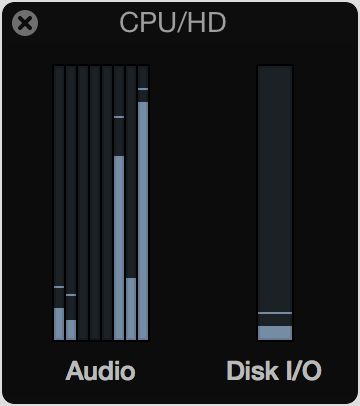Click the peak line in Disk I/O meter
The height and width of the screenshot is (406, 360).
point(275,313)
